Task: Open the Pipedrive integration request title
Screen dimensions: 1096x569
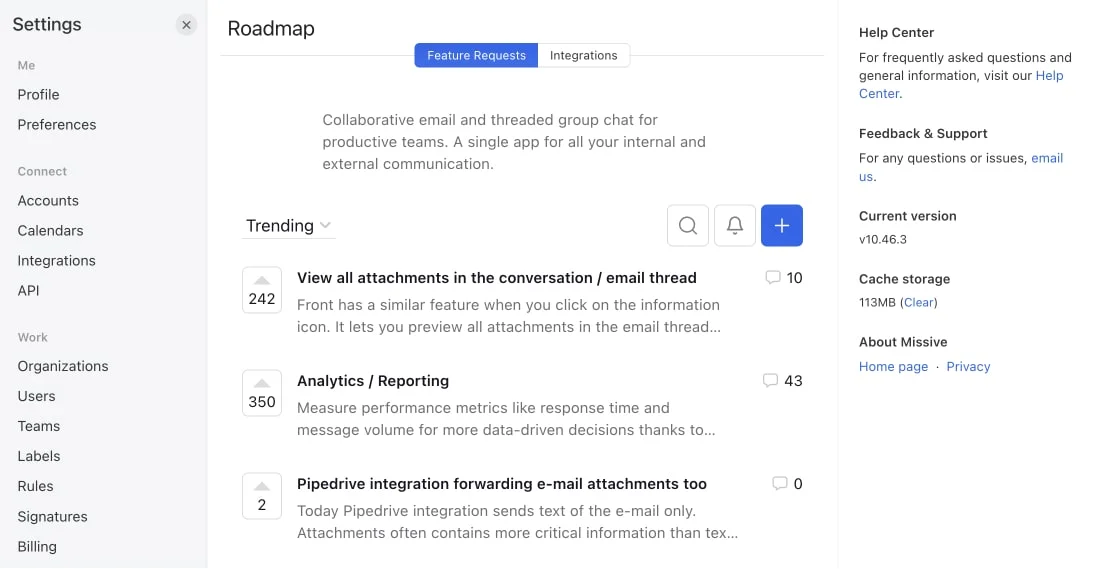Action: click(x=502, y=484)
